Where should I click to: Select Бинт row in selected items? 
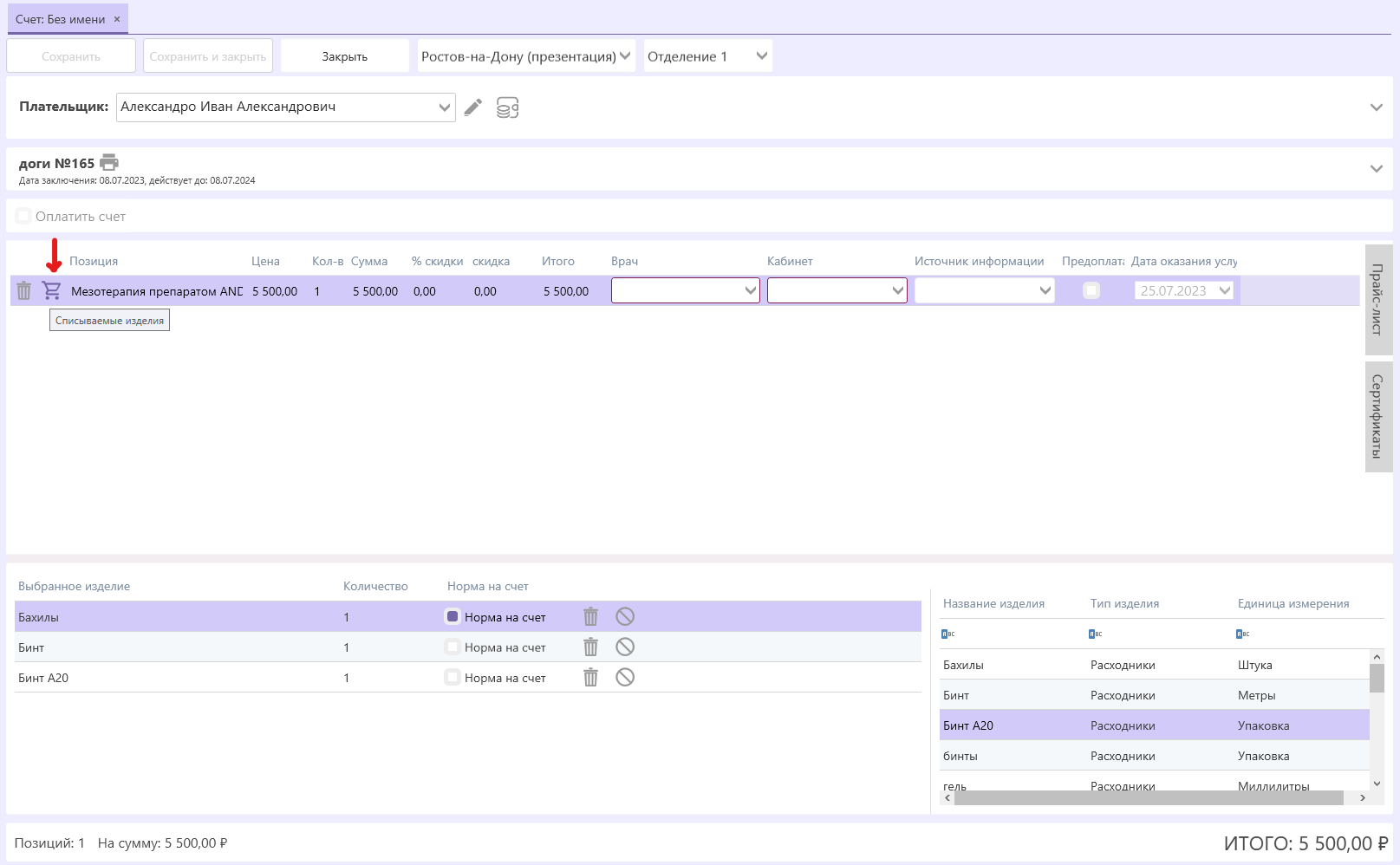coord(468,647)
